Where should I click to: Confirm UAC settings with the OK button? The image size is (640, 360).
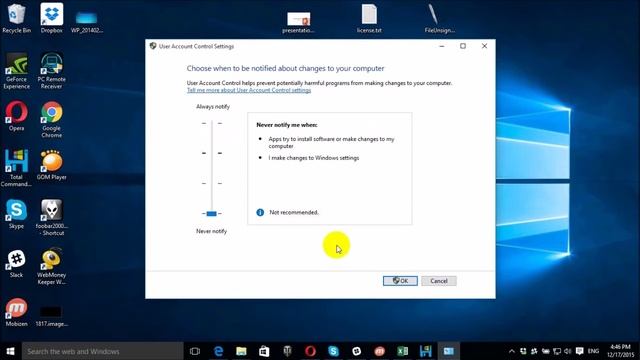400,281
